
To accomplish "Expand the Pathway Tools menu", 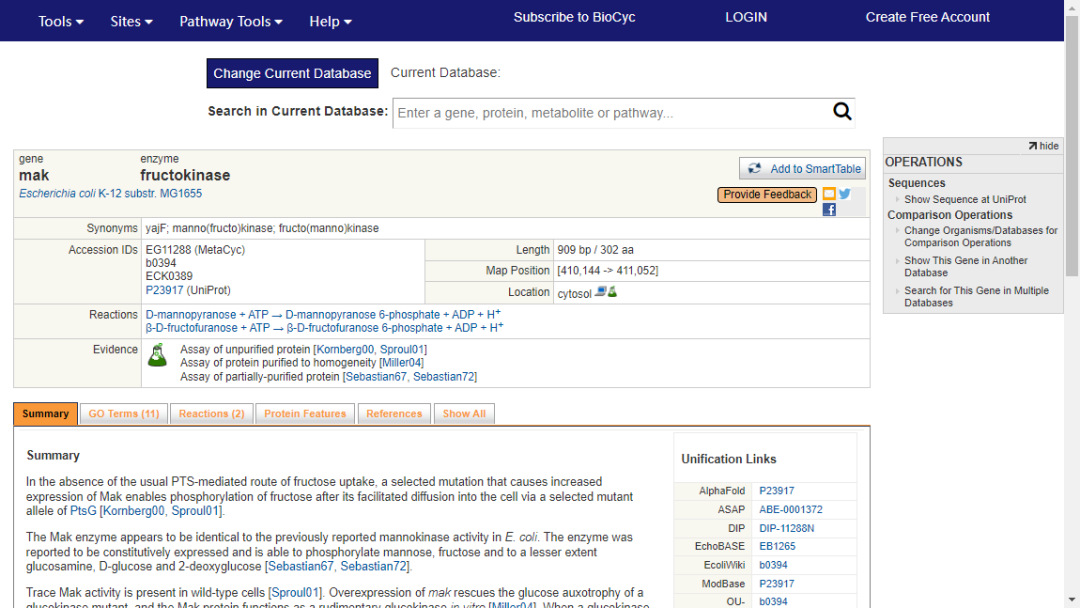I will point(231,21).
